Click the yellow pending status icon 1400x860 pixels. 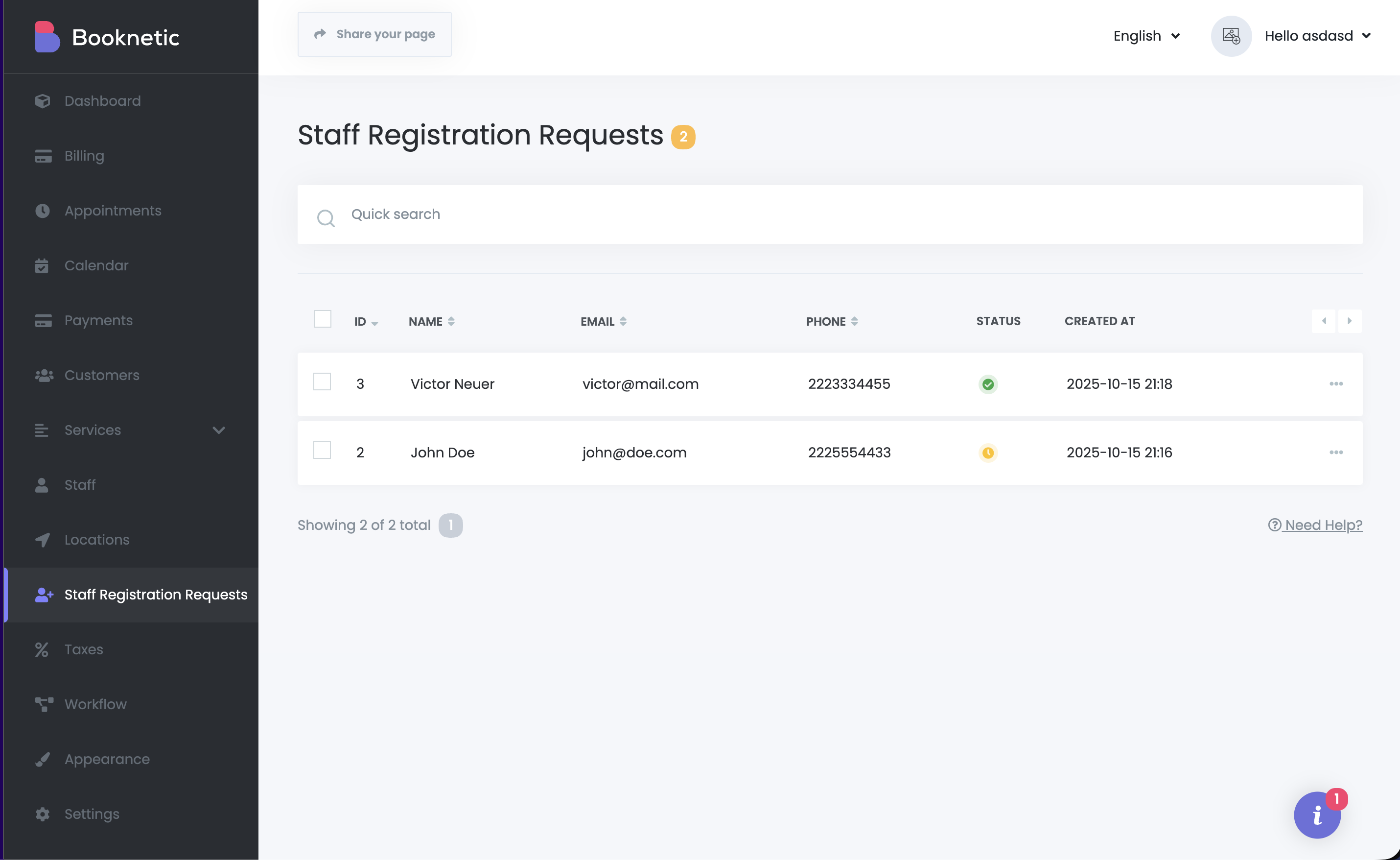pyautogui.click(x=988, y=453)
